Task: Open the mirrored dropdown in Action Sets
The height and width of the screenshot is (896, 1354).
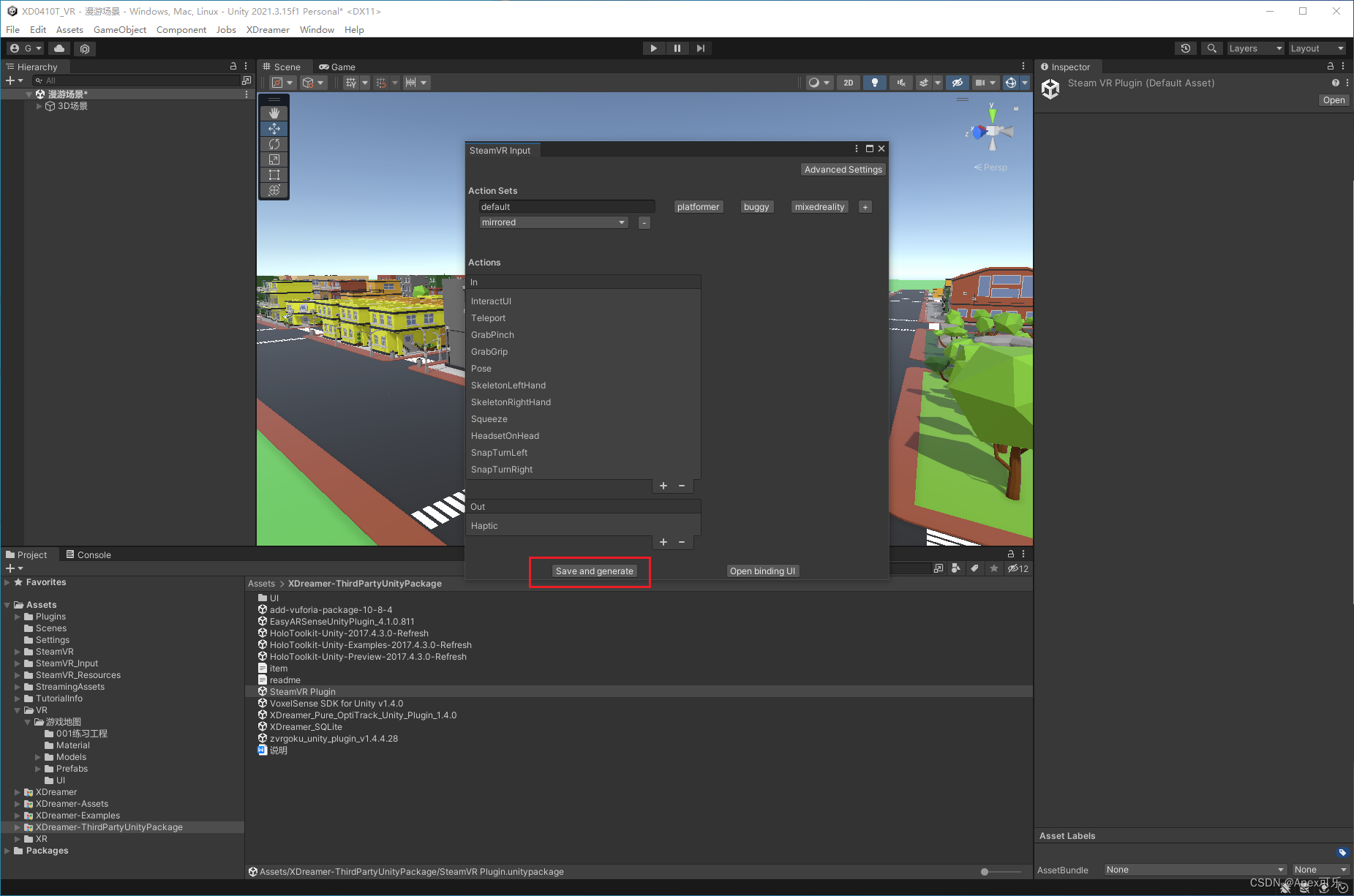Action: point(554,222)
